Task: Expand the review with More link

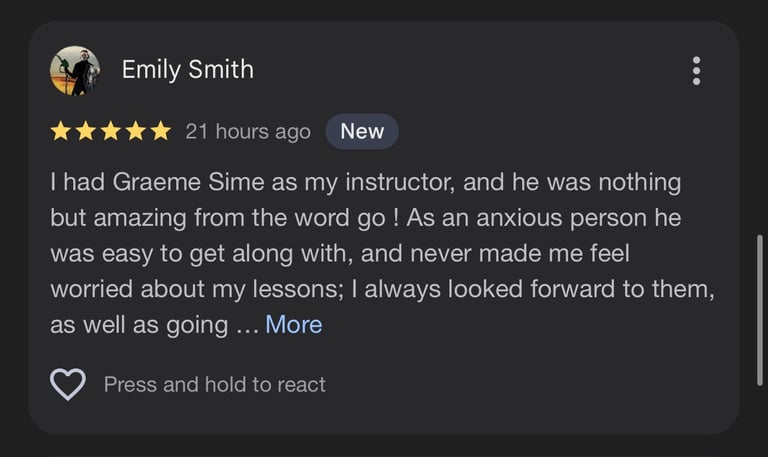Action: tap(294, 324)
